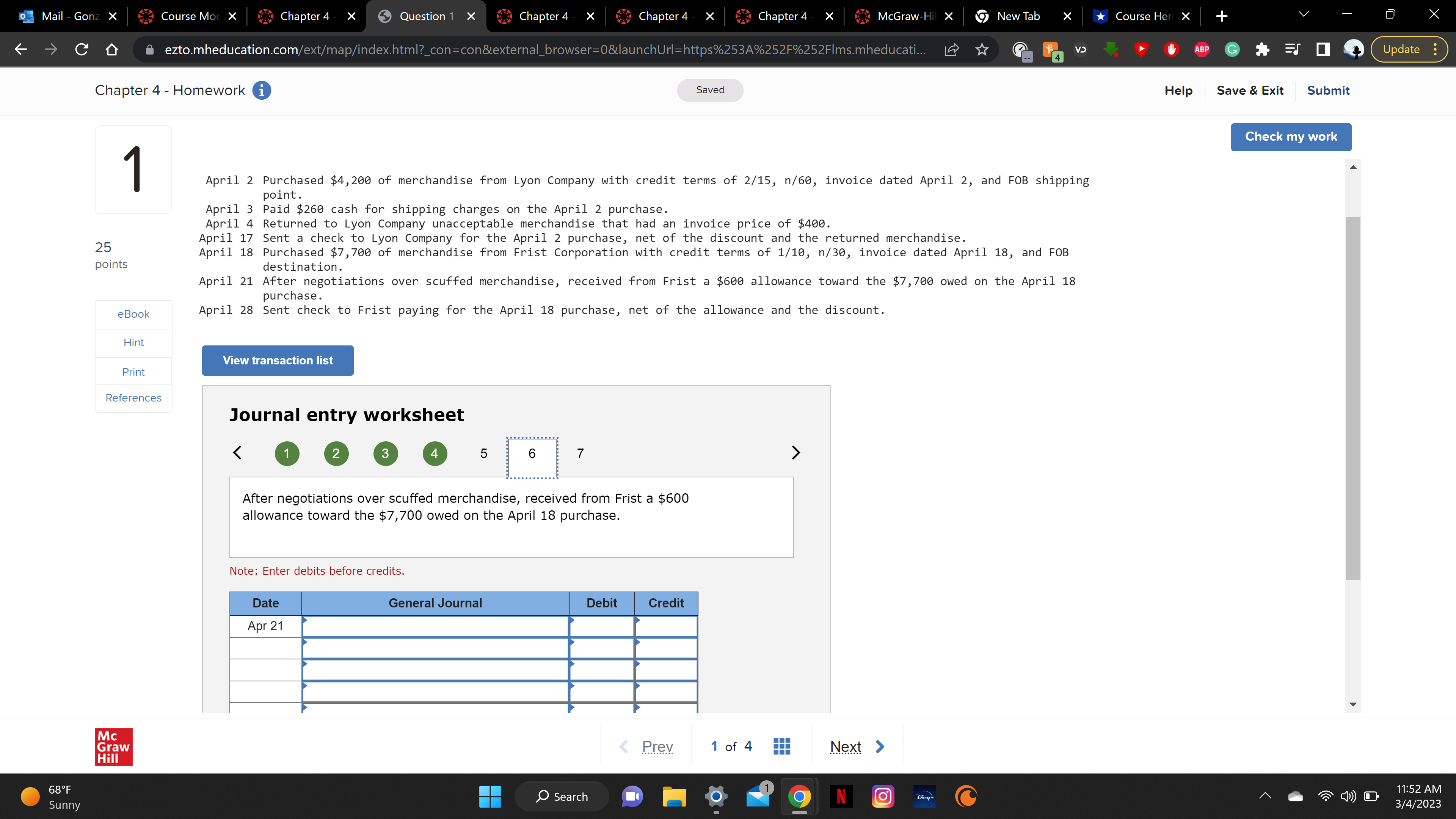Click the share page icon
The height and width of the screenshot is (819, 1456).
point(952,50)
